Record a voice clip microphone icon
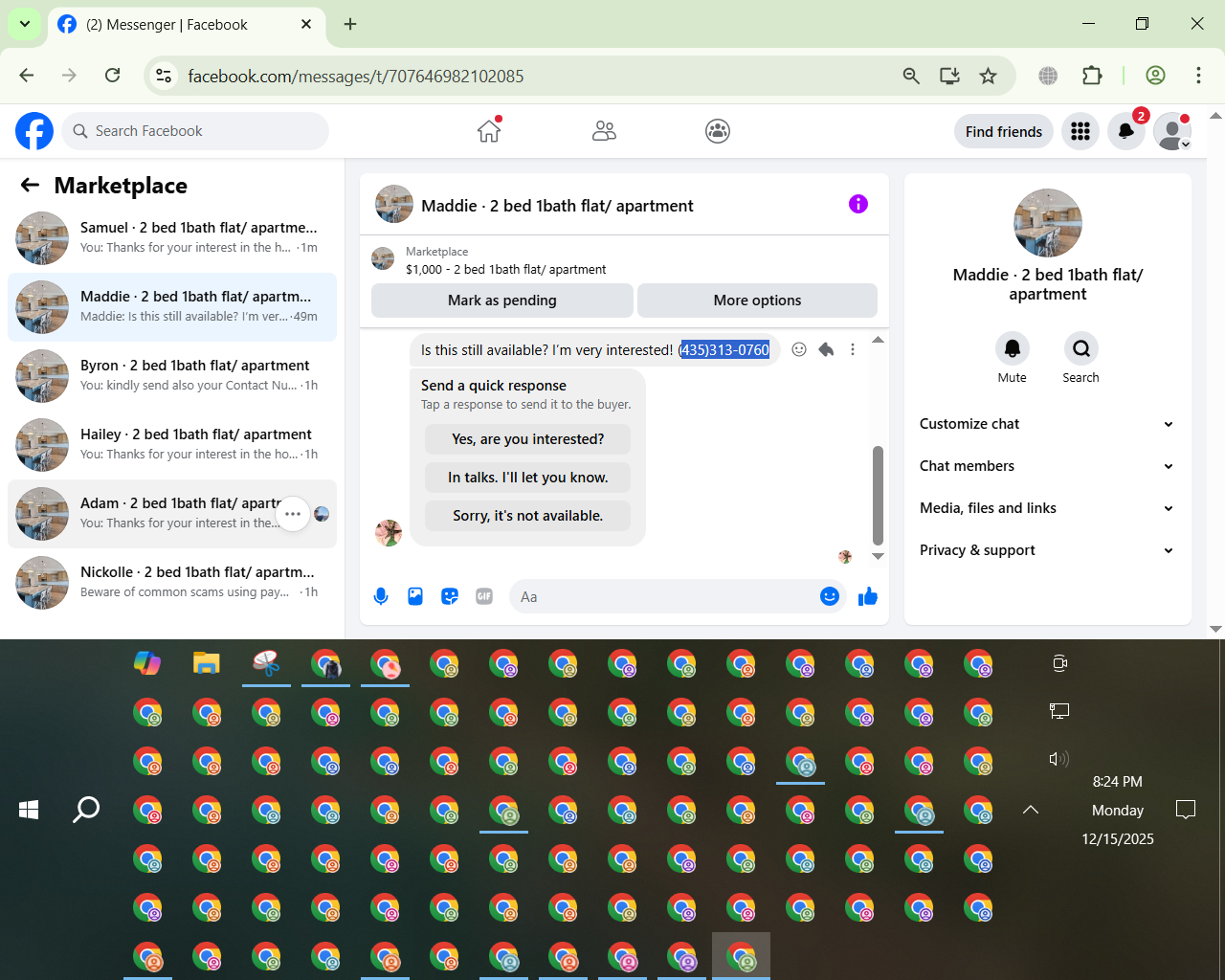The image size is (1225, 980). tap(381, 596)
